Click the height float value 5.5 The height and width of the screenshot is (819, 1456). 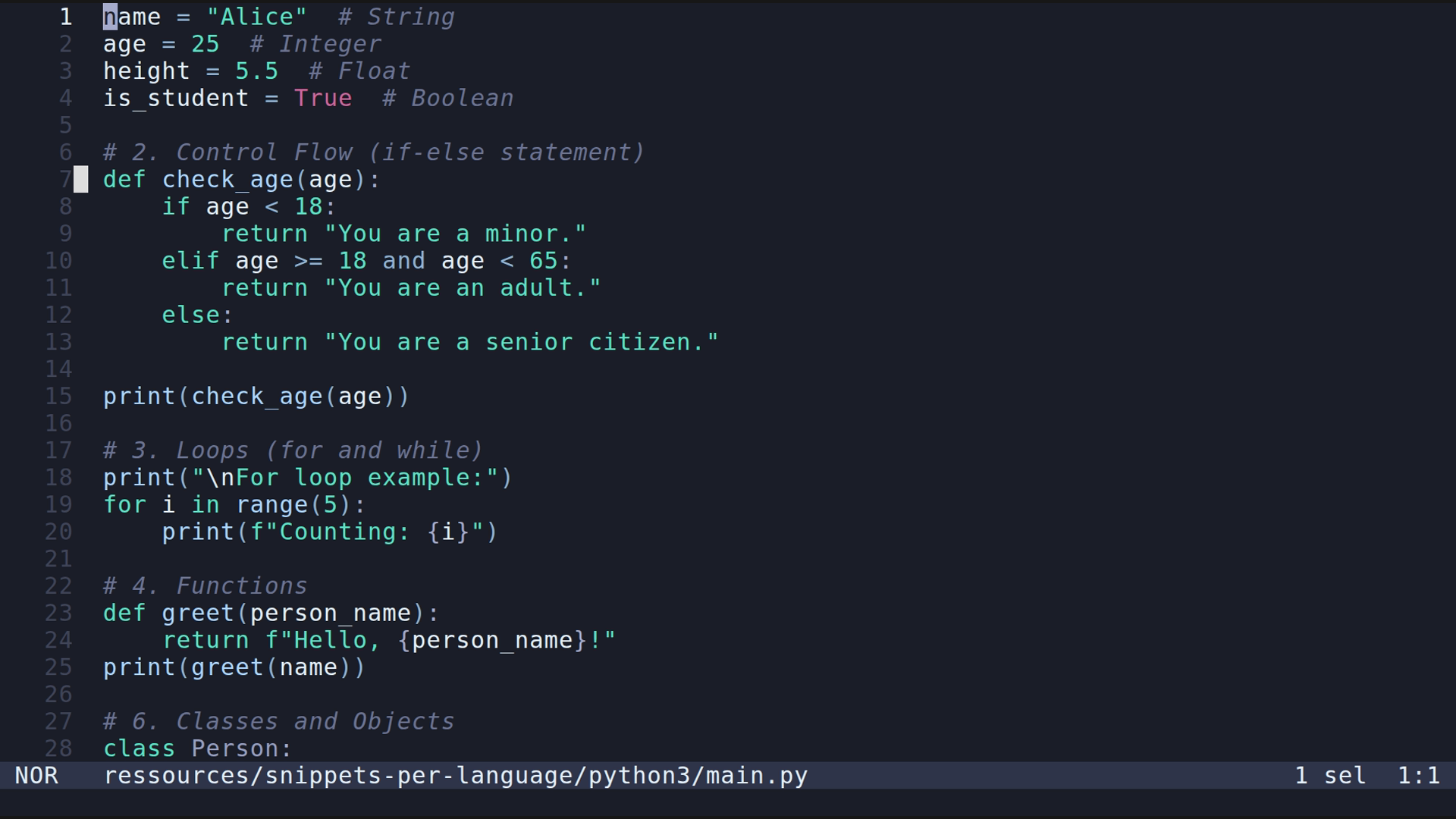[256, 71]
